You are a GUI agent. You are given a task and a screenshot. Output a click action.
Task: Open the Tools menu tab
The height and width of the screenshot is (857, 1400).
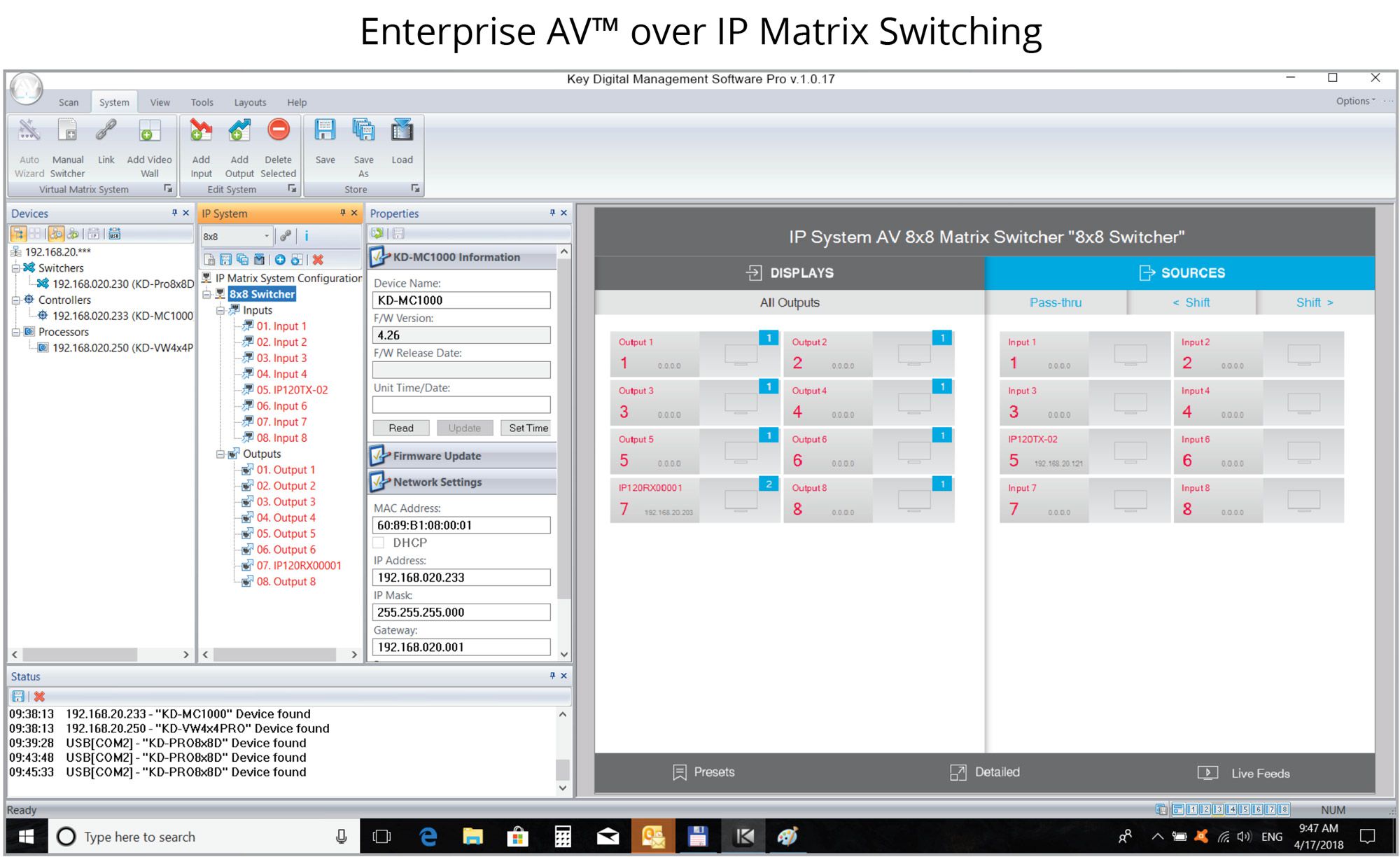(202, 102)
